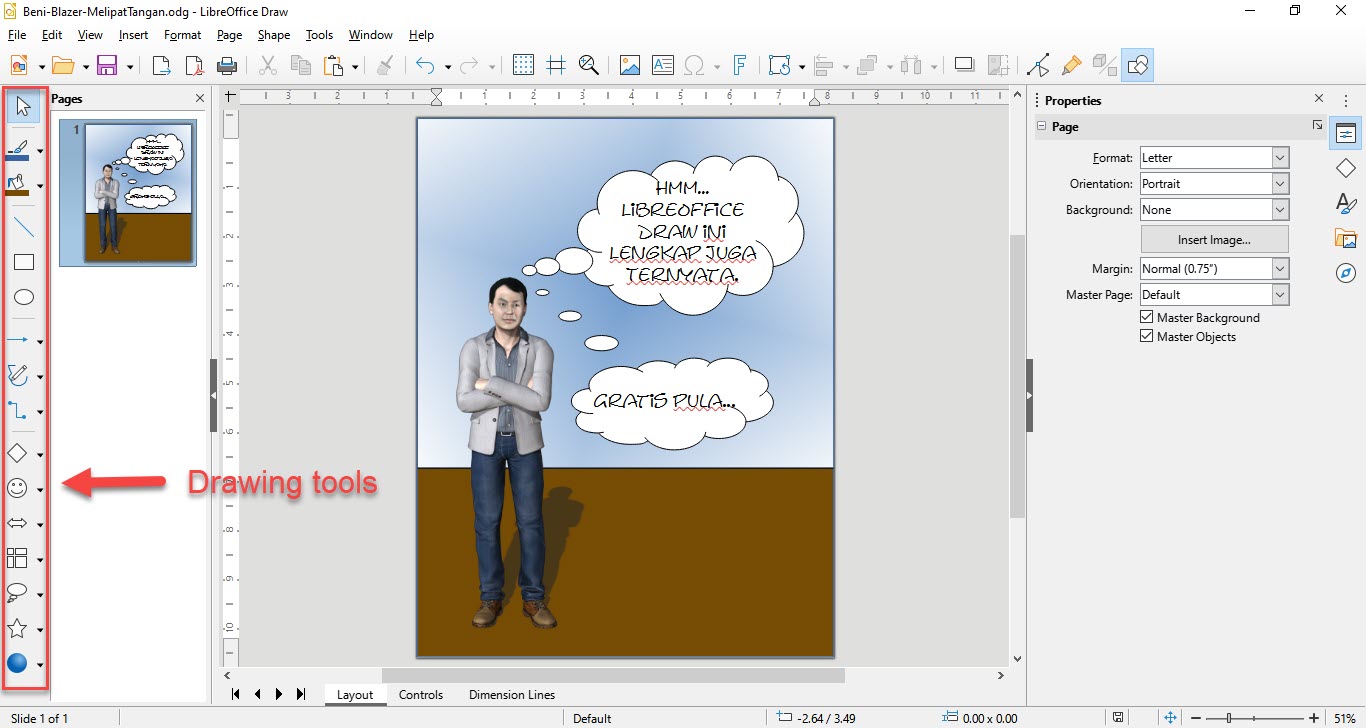Close the Pages panel
This screenshot has width=1366, height=728.
200,99
